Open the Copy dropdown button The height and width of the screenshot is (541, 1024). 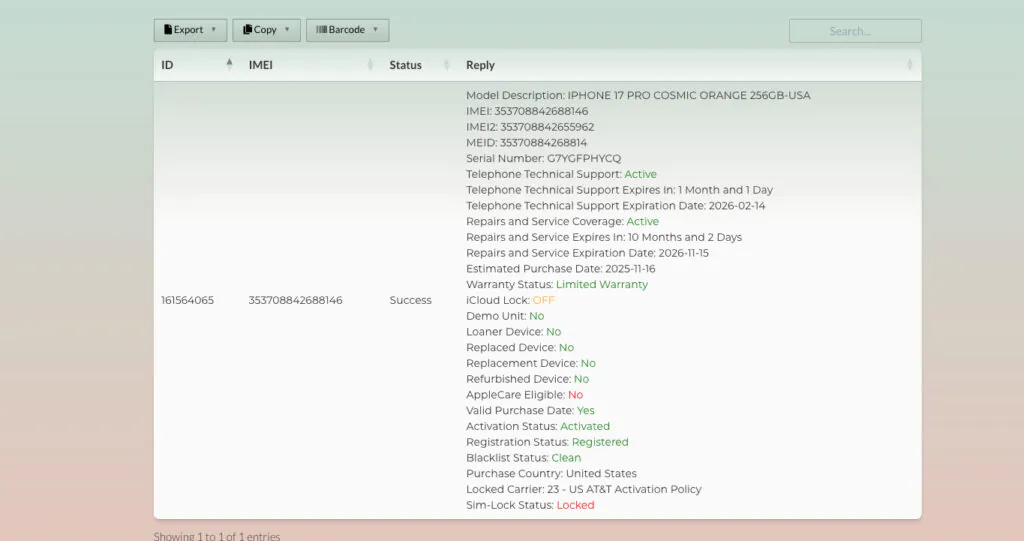[266, 30]
